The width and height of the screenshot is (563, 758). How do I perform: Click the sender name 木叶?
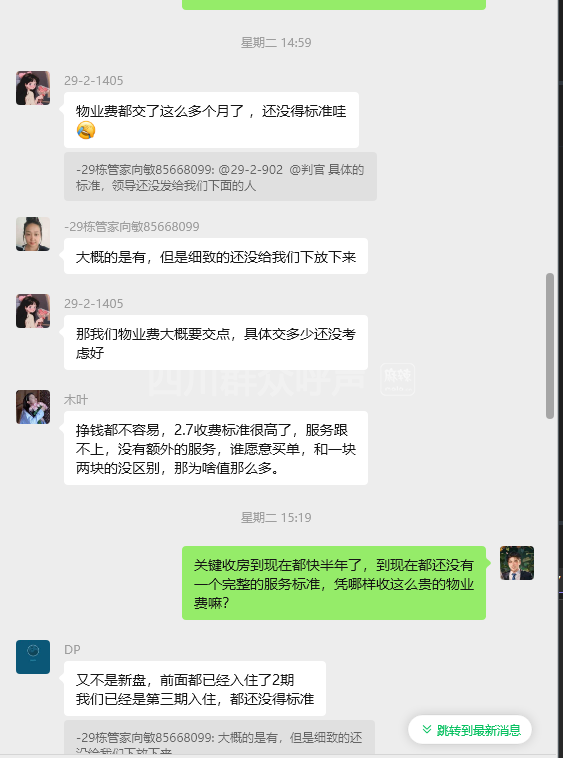click(x=76, y=400)
